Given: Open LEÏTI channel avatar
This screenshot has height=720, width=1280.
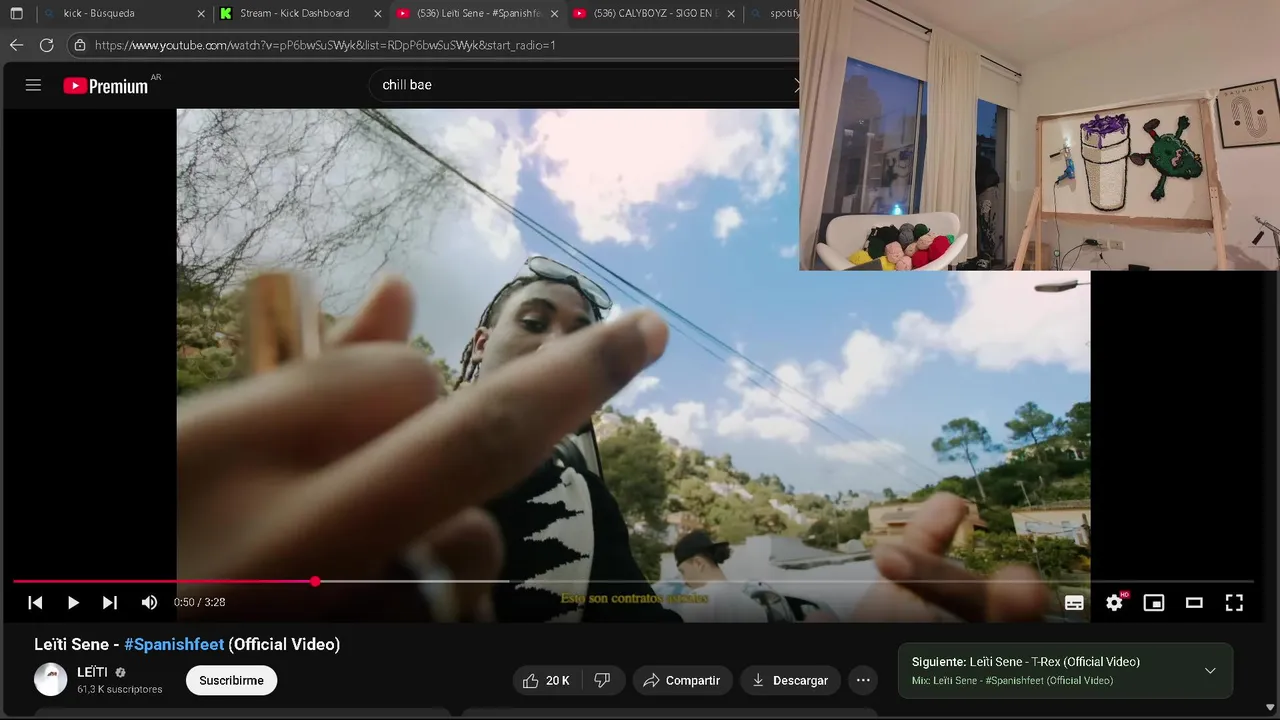Looking at the screenshot, I should pos(51,679).
